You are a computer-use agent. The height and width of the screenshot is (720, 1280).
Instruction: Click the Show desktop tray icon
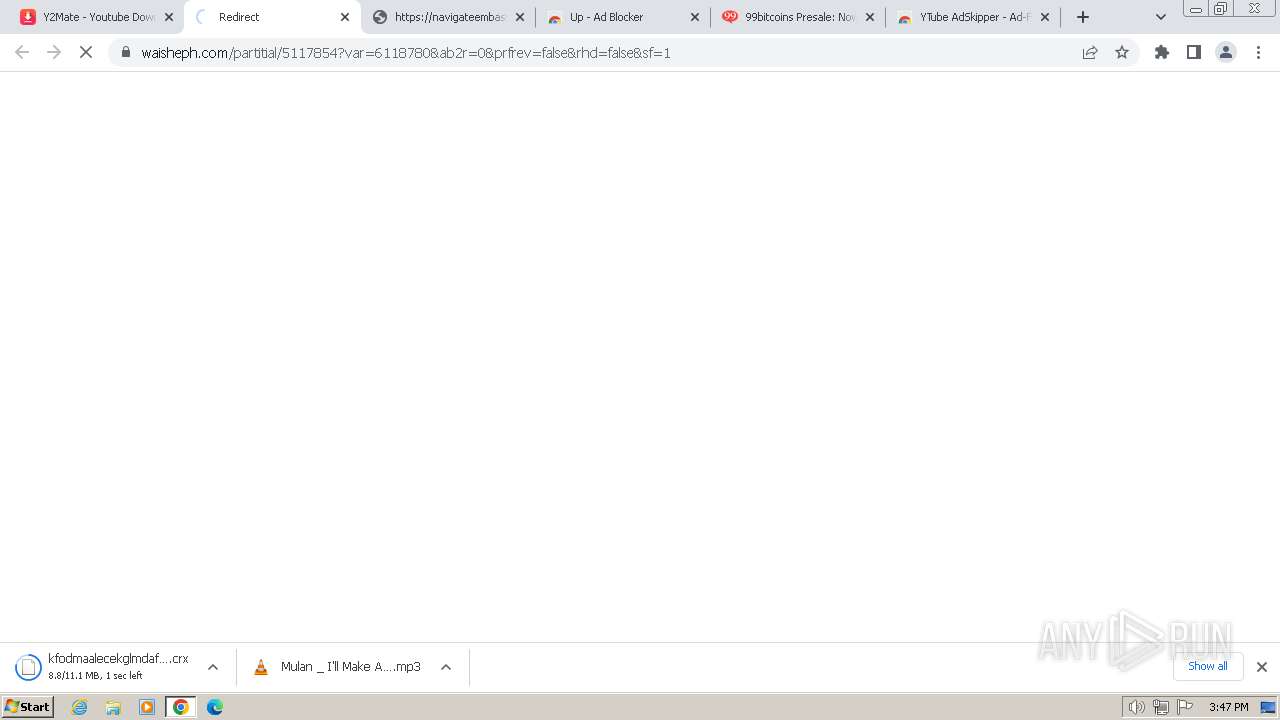[1268, 707]
